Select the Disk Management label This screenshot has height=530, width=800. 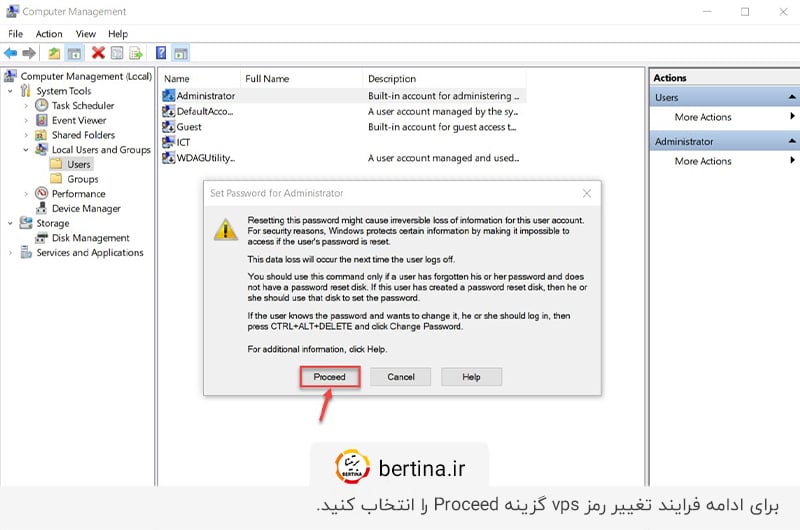[x=91, y=238]
